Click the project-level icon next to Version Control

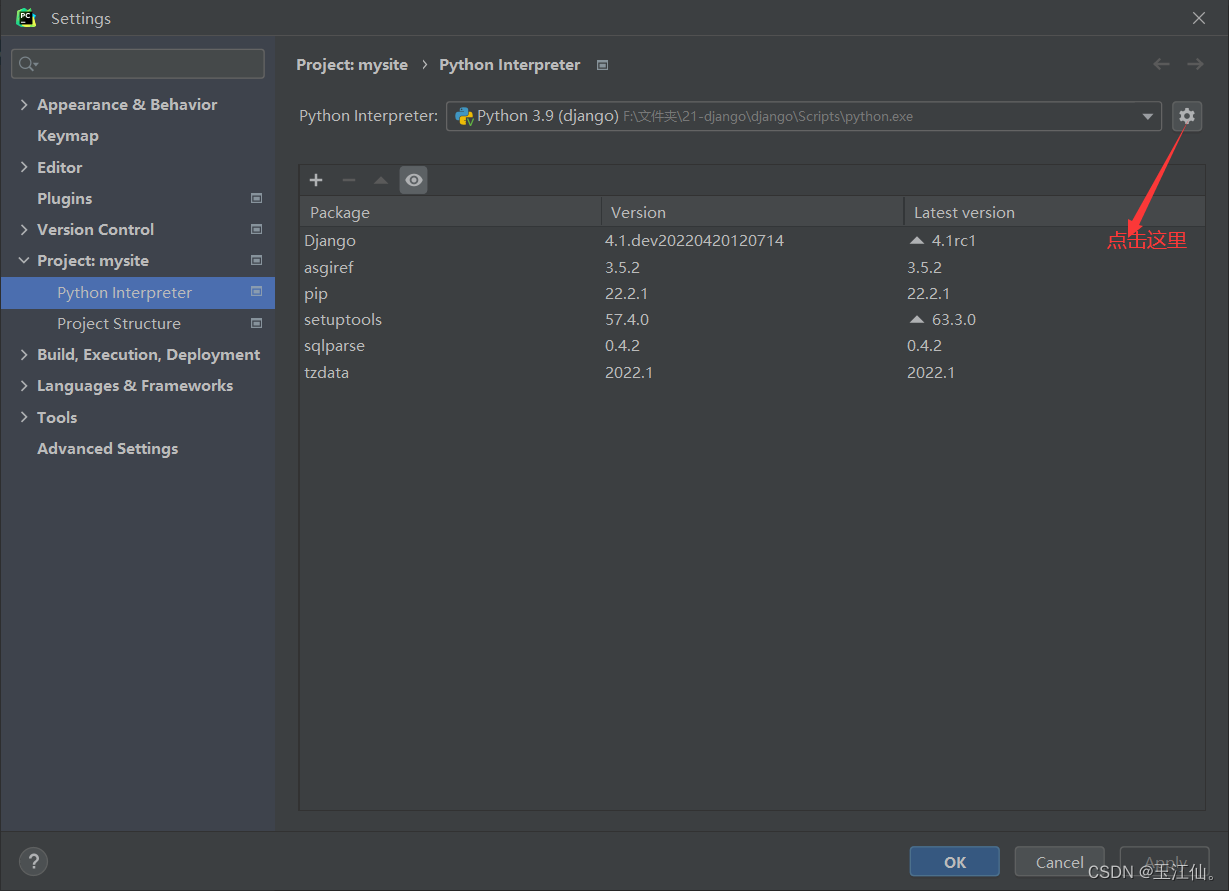[256, 229]
